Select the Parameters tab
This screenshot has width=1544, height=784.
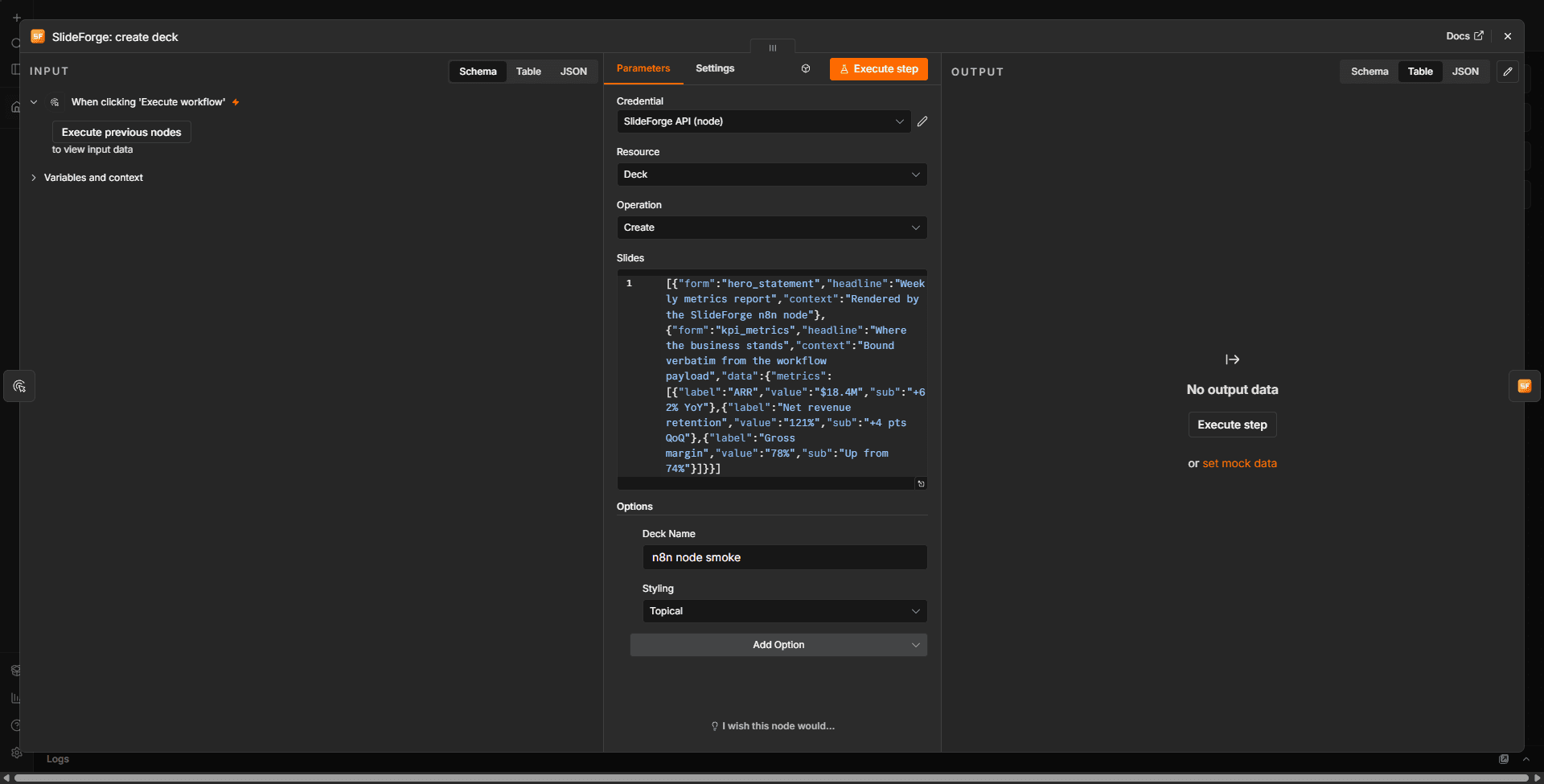(x=643, y=68)
